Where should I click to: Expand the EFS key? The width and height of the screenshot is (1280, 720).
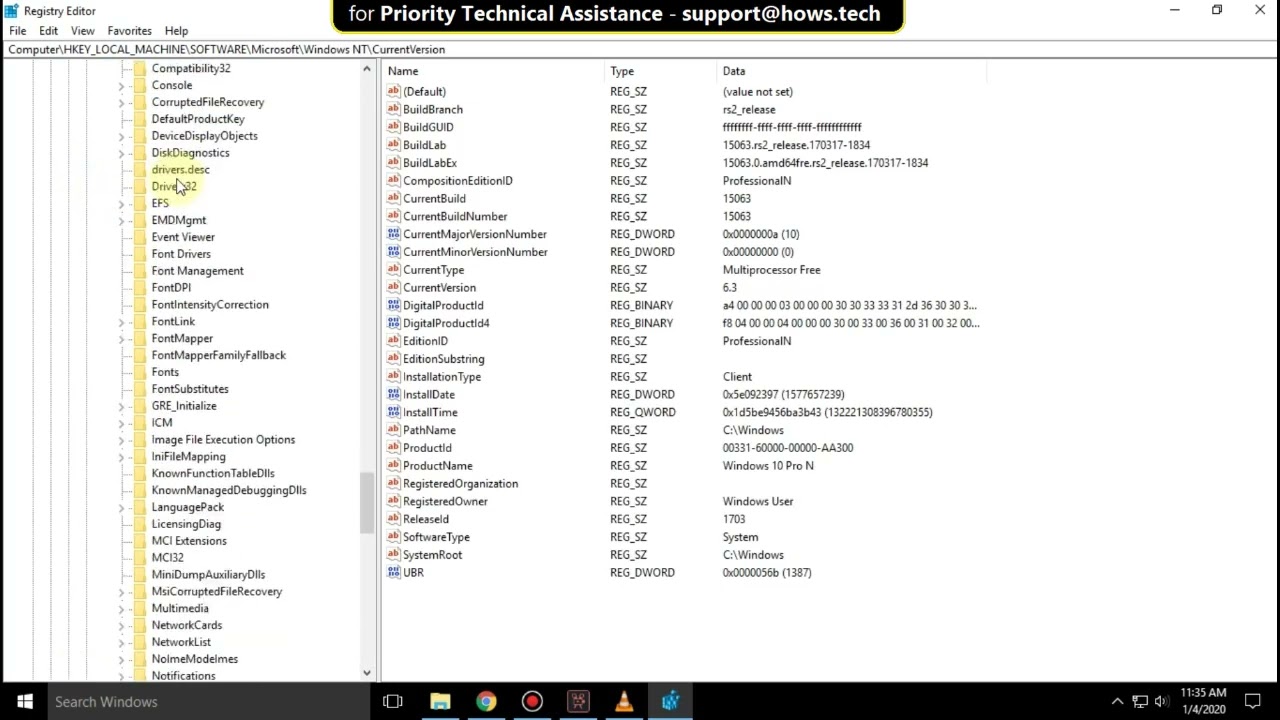point(122,203)
